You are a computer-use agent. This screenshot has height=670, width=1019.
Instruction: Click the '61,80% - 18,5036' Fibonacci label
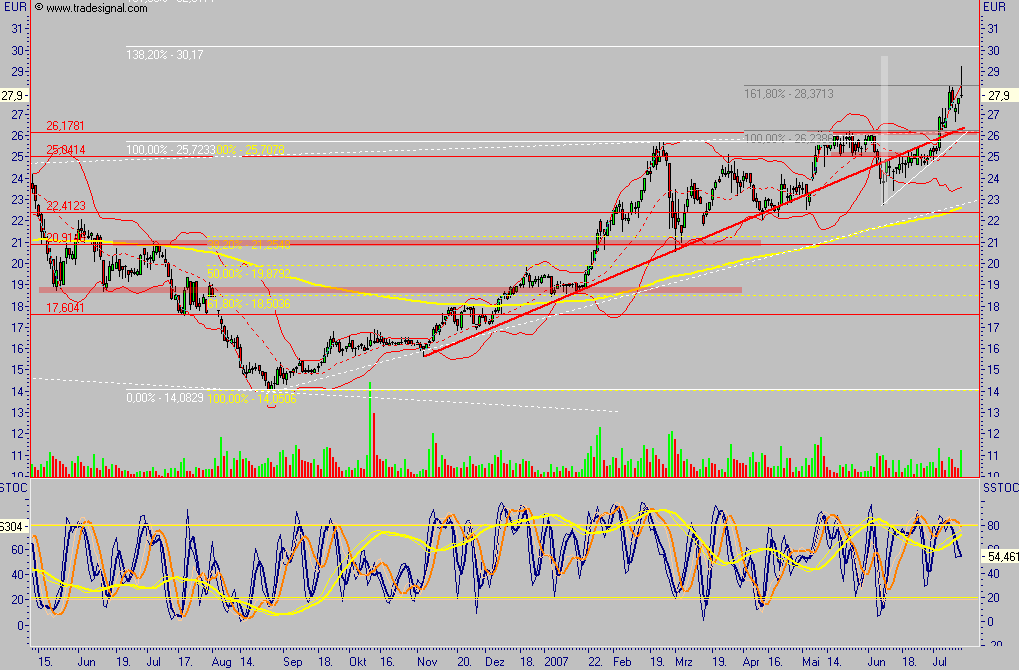coord(249,303)
